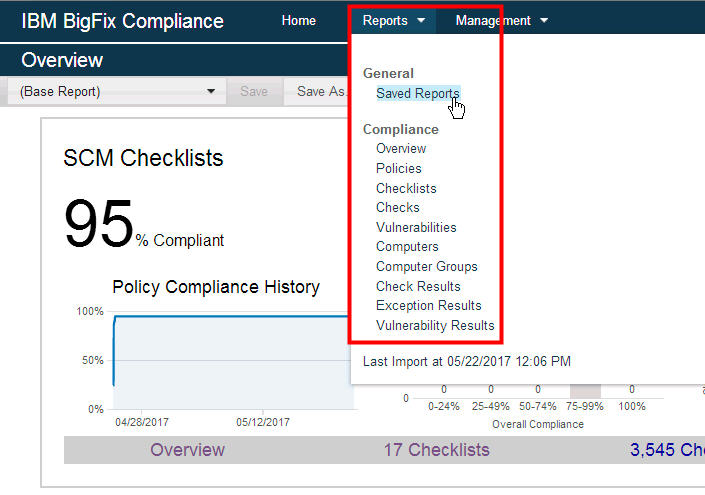The image size is (705, 495).
Task: Select the Vulnerability Results report
Action: (435, 325)
